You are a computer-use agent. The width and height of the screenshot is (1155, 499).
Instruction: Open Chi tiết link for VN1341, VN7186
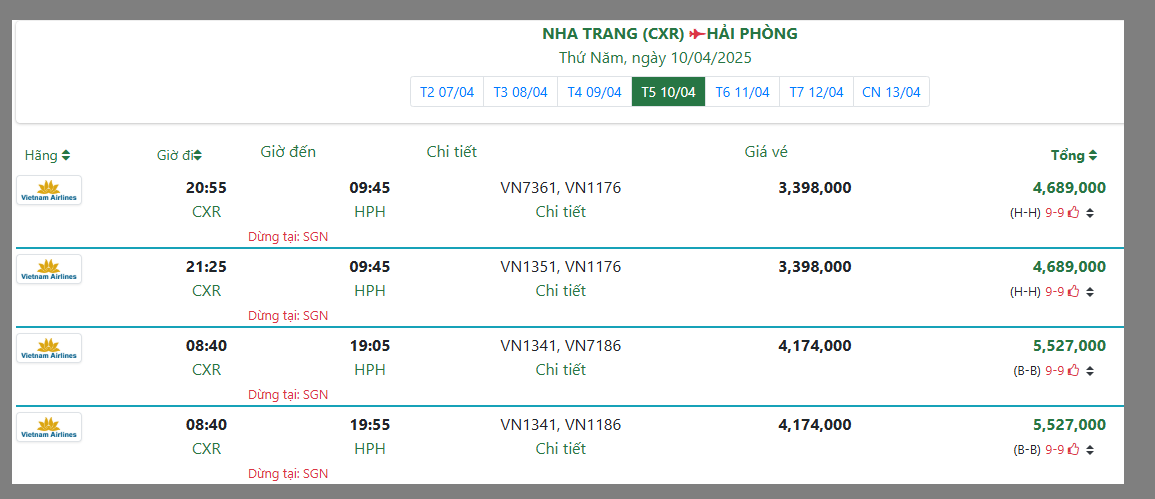560,369
